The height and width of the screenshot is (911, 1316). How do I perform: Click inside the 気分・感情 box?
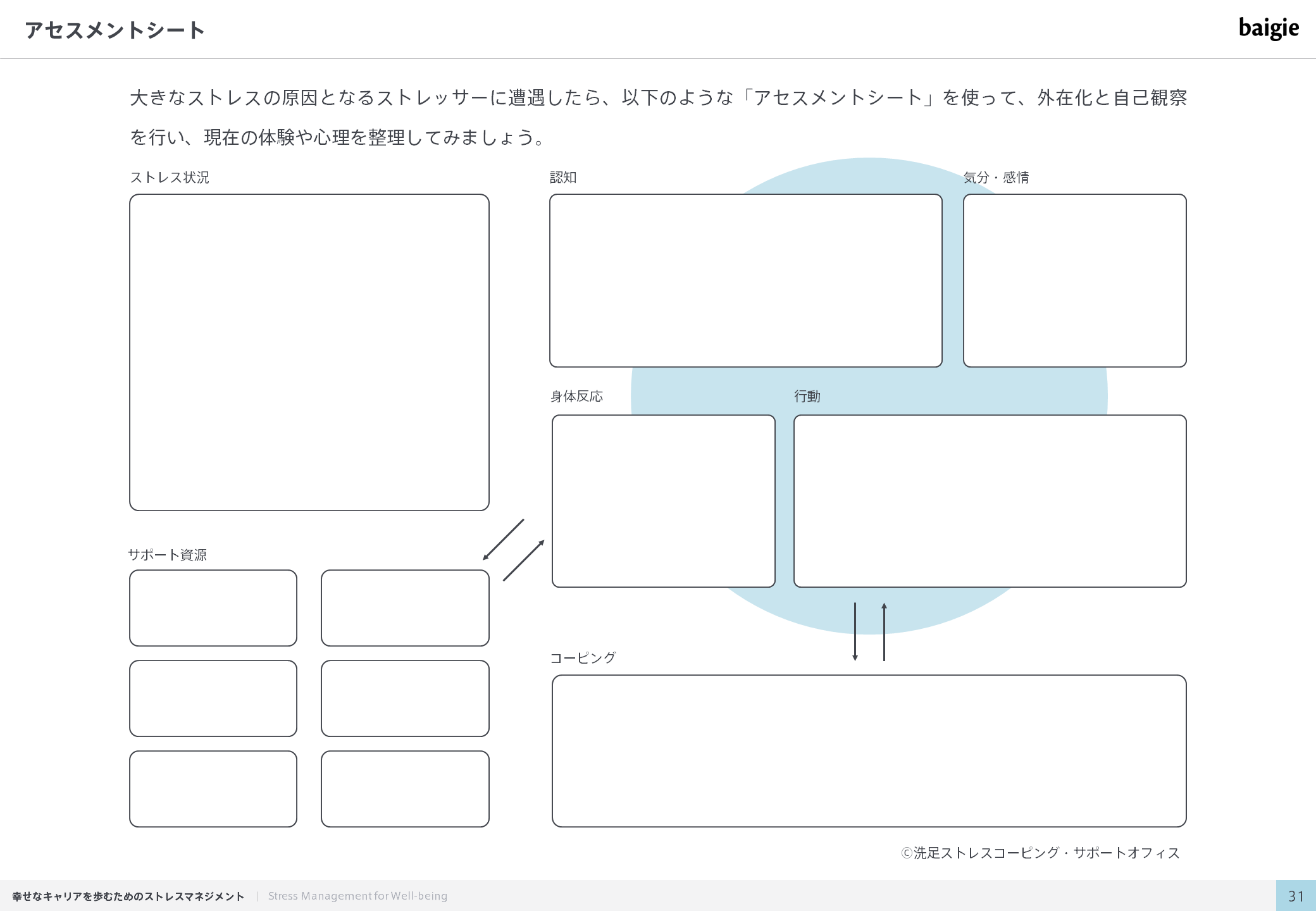tap(1074, 280)
